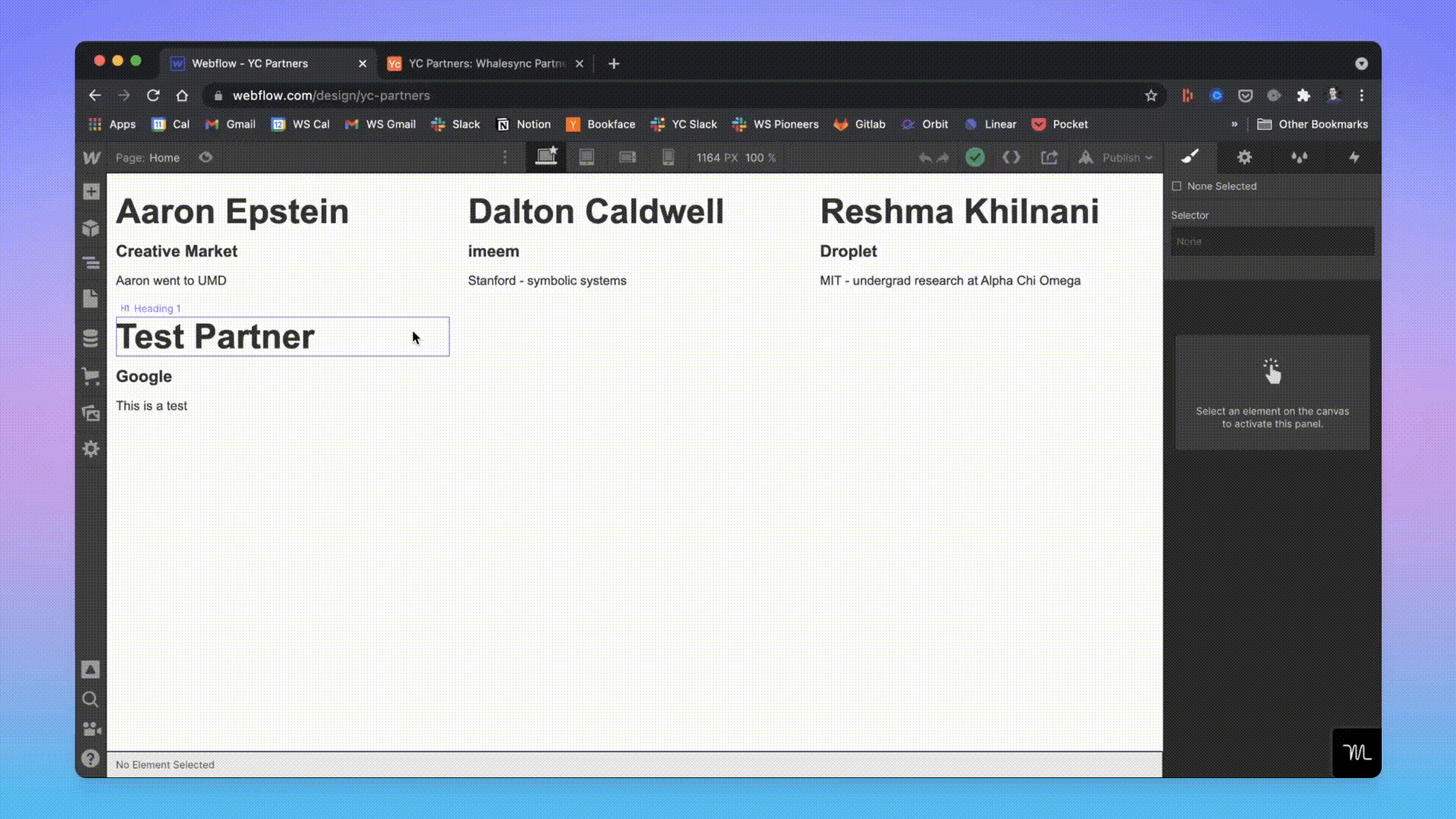Viewport: 1456px width, 819px height.
Task: Open the code export button
Action: coord(1012,158)
